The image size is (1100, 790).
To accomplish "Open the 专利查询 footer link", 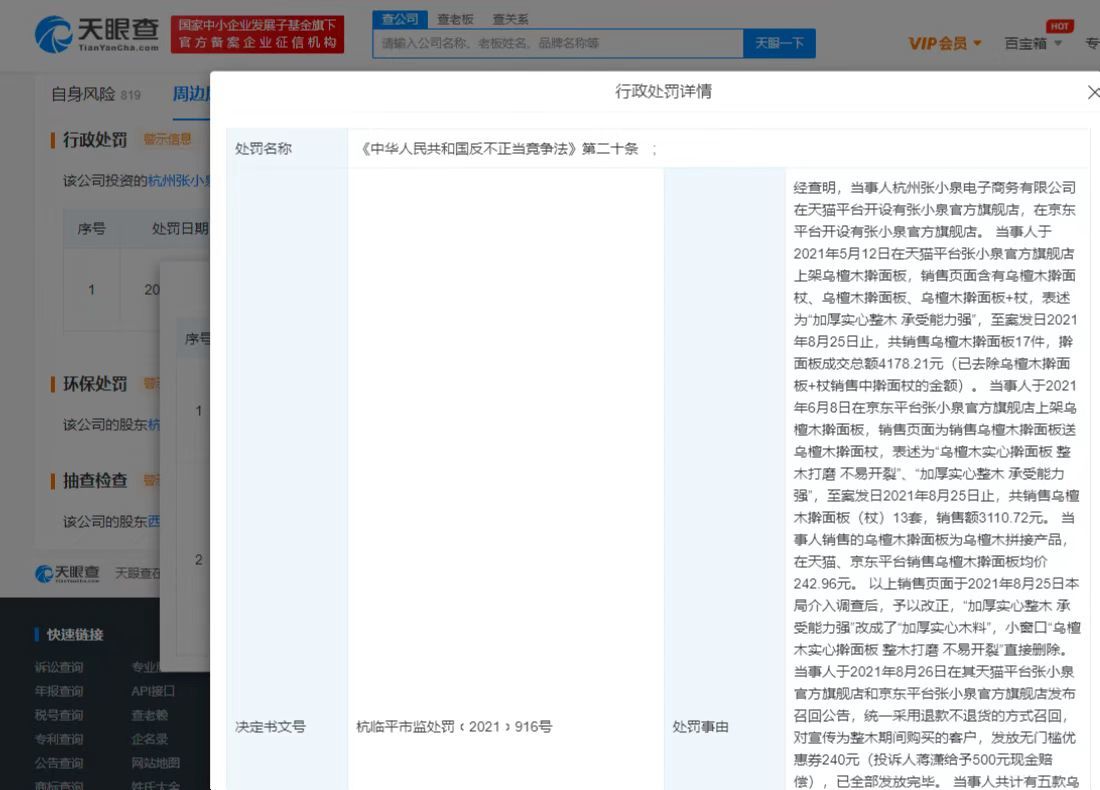I will click(x=59, y=739).
